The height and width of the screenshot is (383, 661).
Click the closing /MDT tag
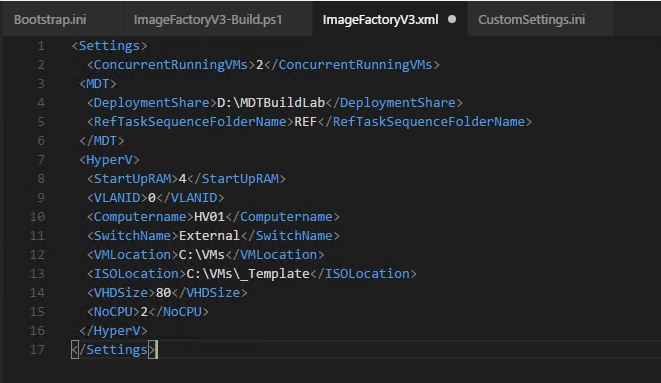[x=101, y=141]
